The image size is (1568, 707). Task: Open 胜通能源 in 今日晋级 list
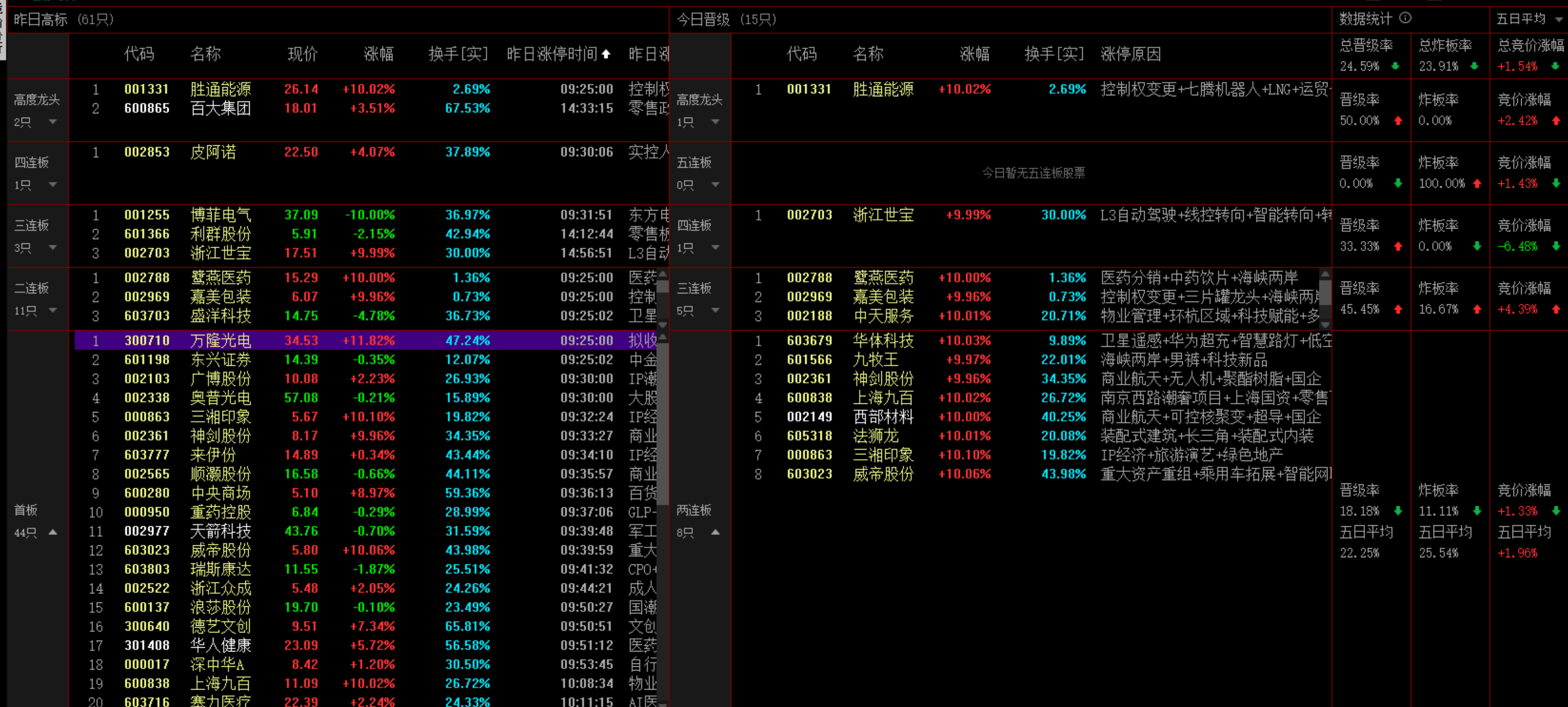click(882, 89)
